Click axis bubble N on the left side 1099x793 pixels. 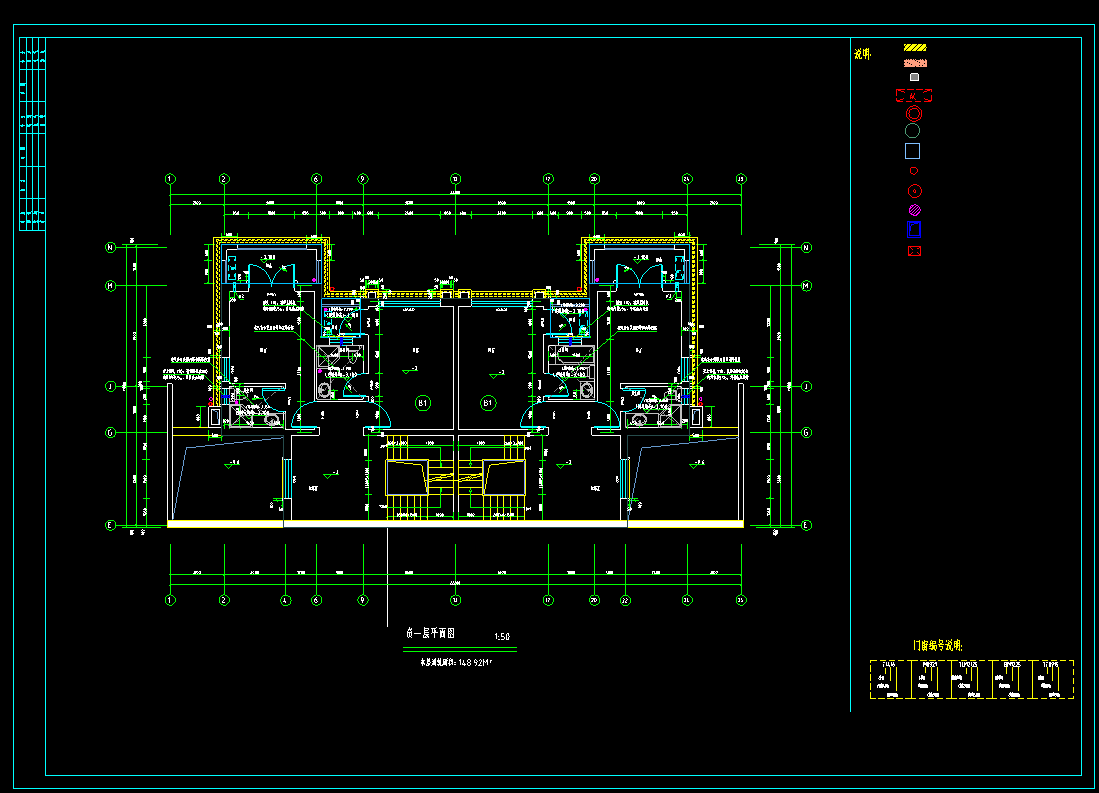click(110, 248)
